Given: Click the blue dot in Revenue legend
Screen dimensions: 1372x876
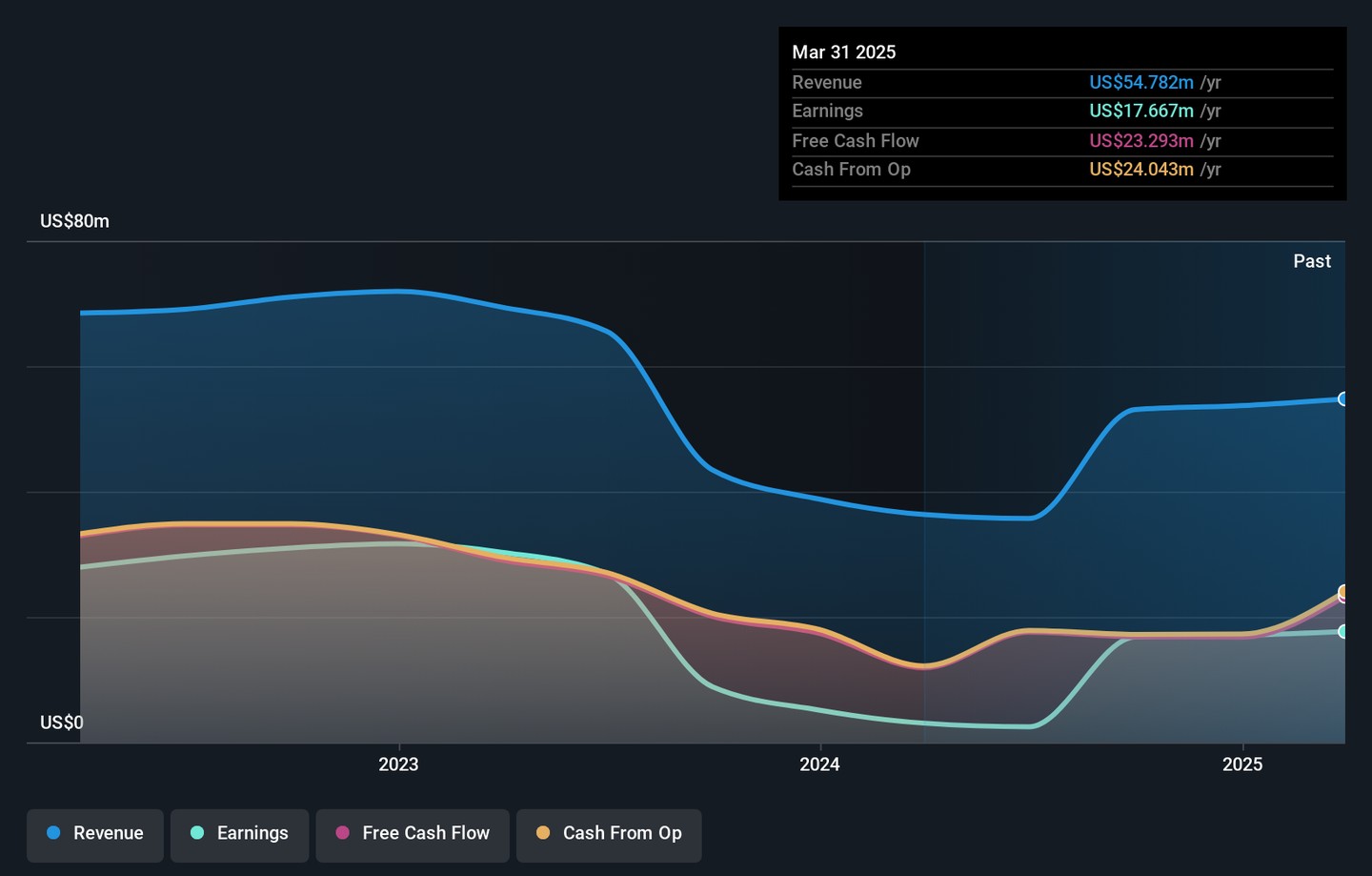Looking at the screenshot, I should 54,833.
